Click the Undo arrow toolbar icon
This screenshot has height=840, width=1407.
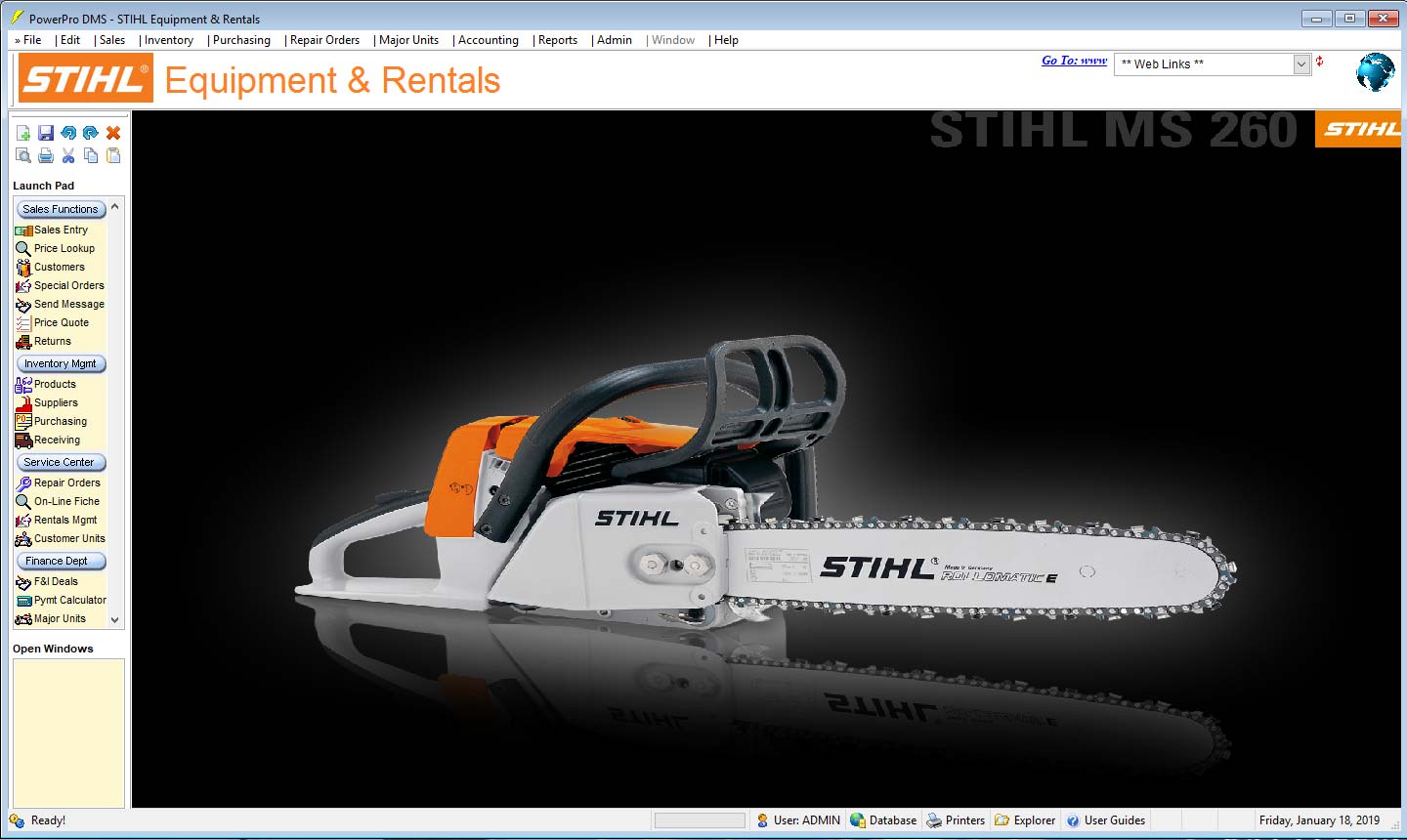(x=68, y=133)
